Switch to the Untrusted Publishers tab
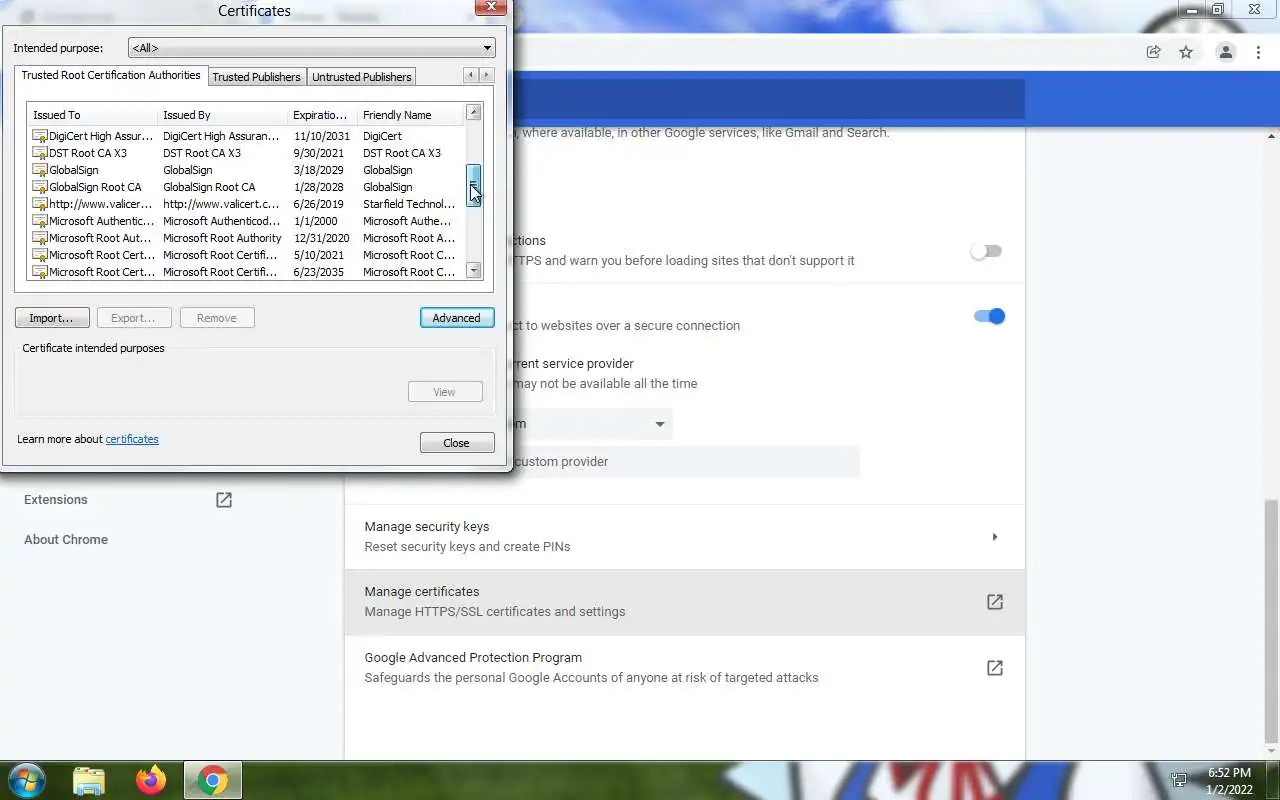This screenshot has width=1280, height=800. (361, 77)
